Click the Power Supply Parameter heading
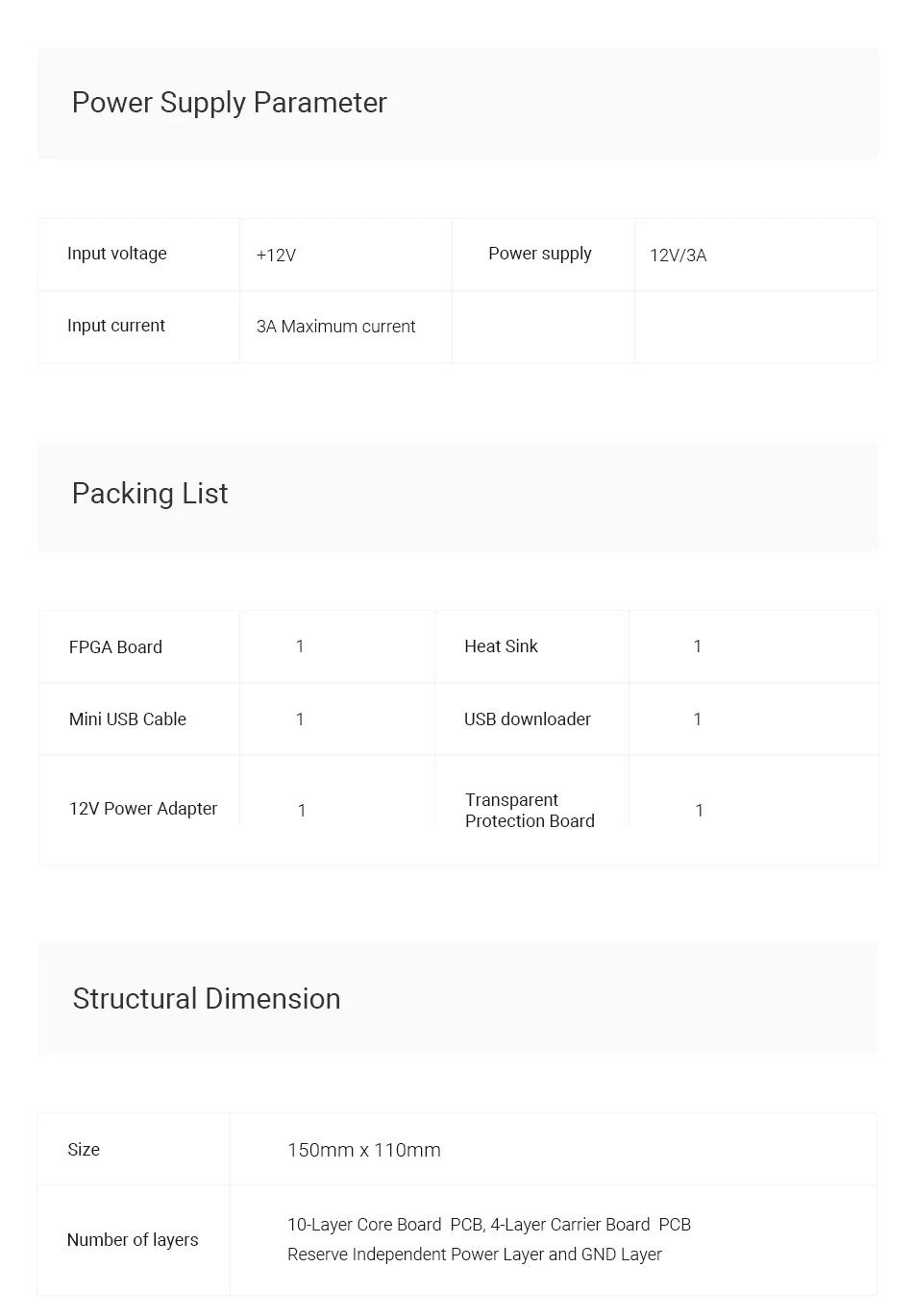The image size is (913, 1316). click(x=229, y=103)
